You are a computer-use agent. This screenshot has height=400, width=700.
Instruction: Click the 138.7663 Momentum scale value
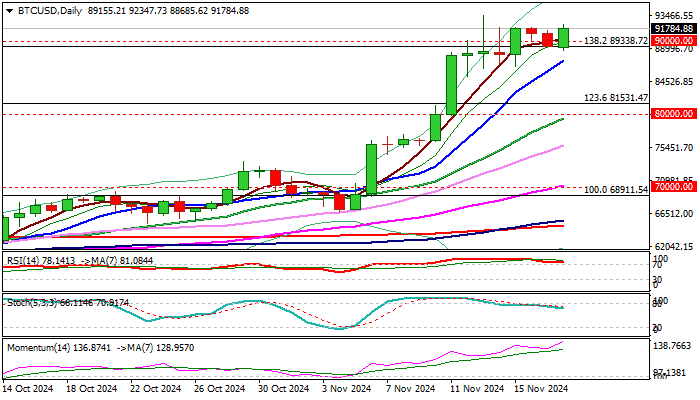click(x=672, y=346)
